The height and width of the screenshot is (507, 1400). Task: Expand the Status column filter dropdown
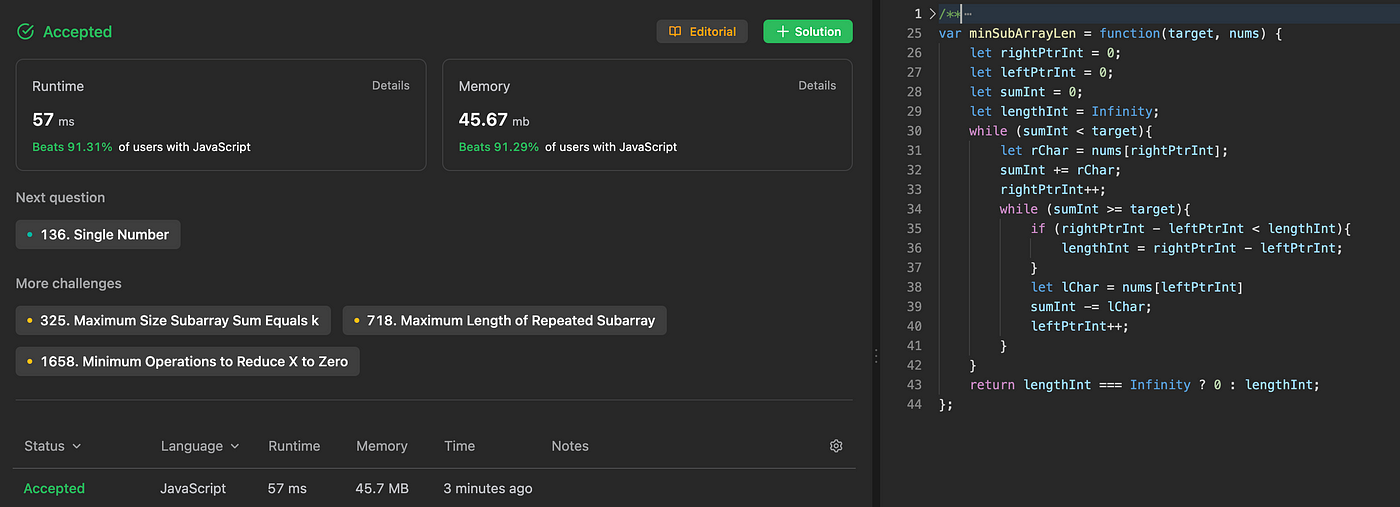click(x=52, y=446)
